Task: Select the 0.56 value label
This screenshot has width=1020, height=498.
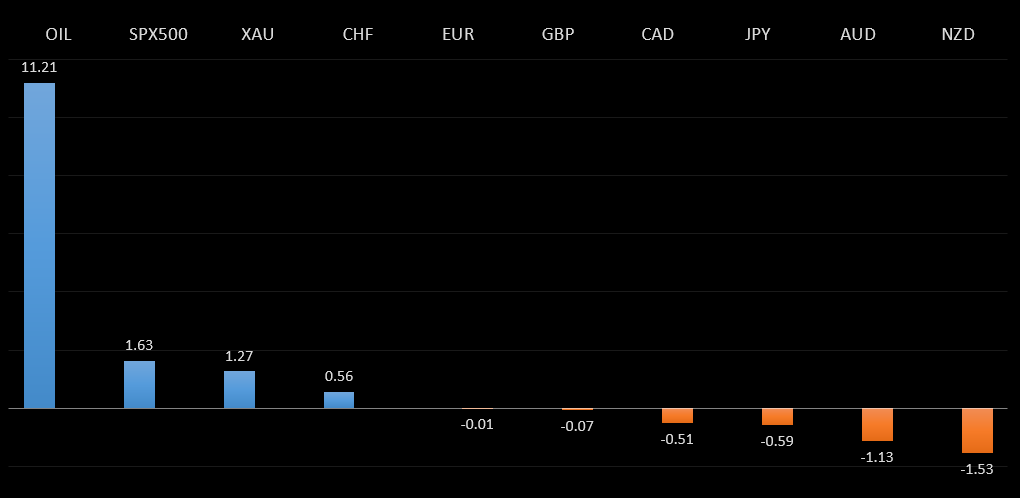Action: click(339, 376)
